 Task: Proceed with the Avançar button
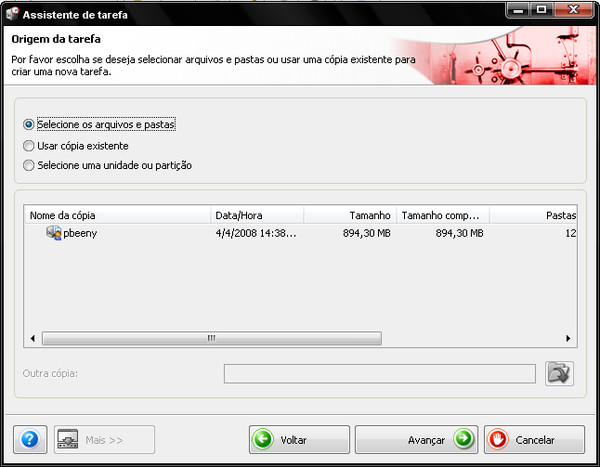click(416, 439)
